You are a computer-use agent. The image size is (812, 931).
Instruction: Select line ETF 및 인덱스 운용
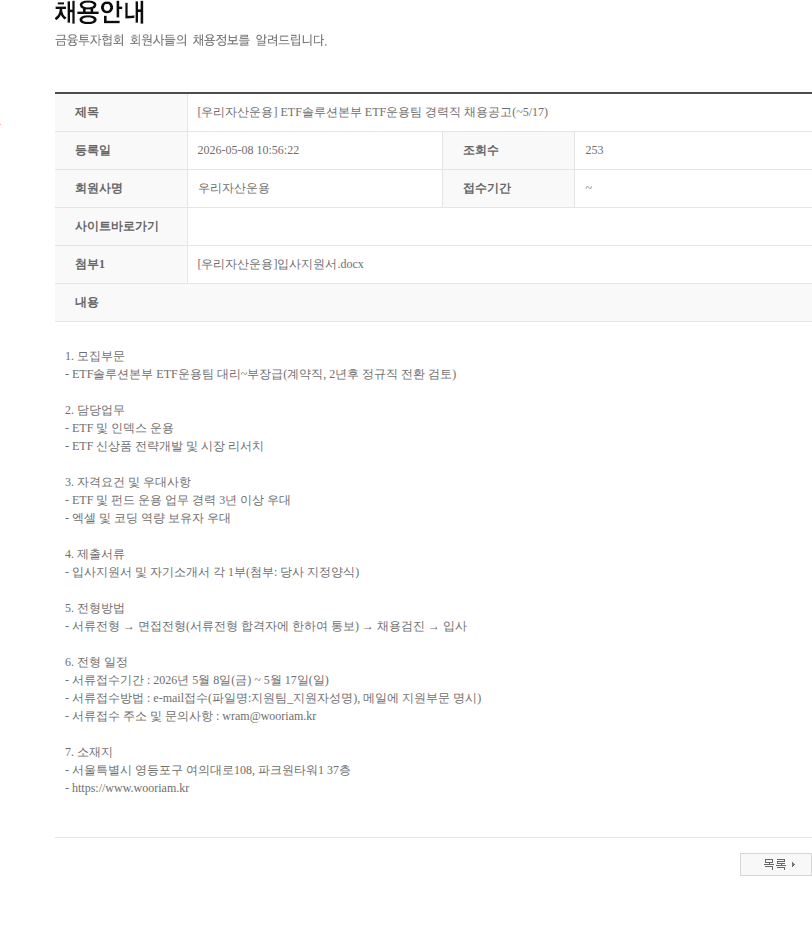click(x=119, y=428)
